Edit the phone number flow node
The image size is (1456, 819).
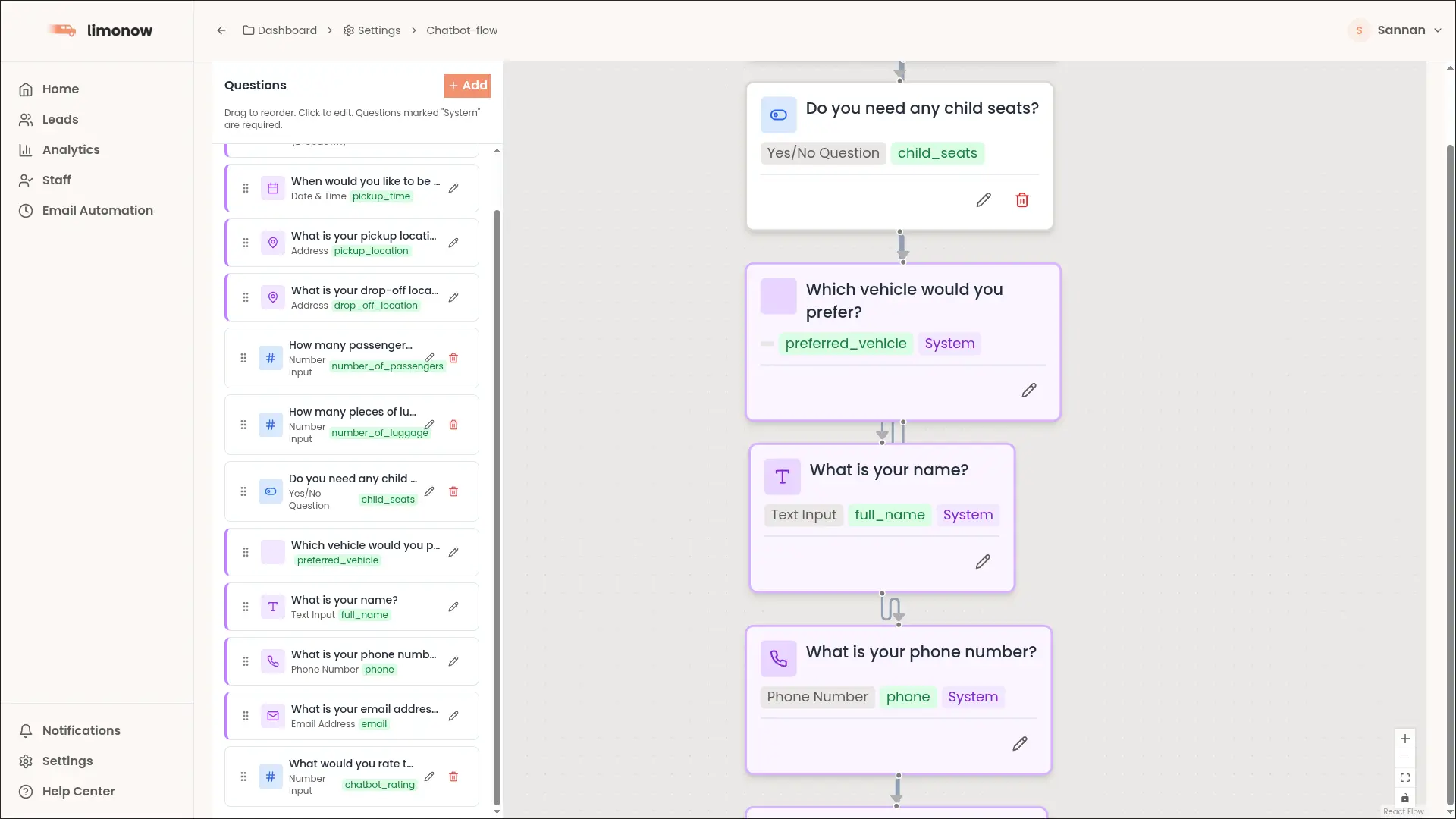point(1020,744)
